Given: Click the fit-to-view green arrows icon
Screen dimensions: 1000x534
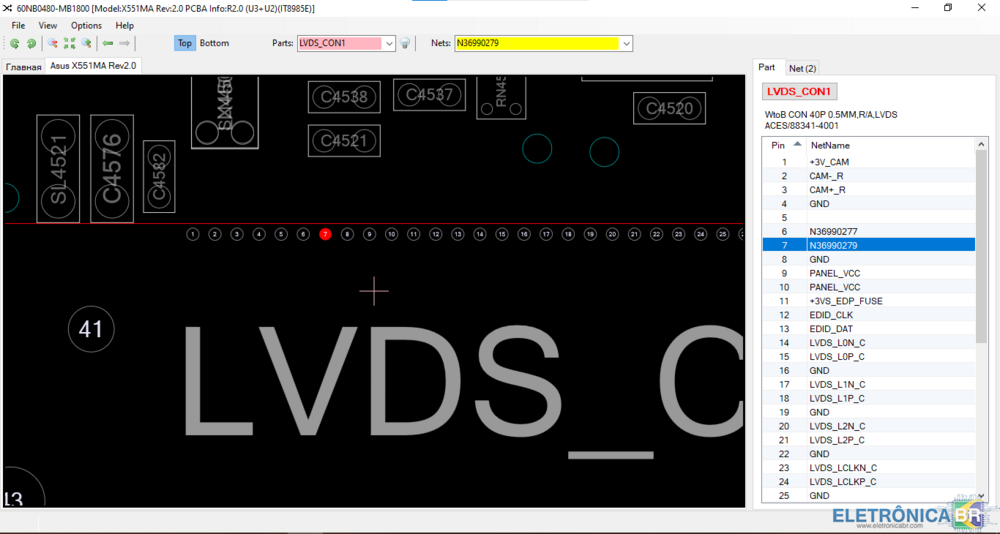Looking at the screenshot, I should click(69, 44).
